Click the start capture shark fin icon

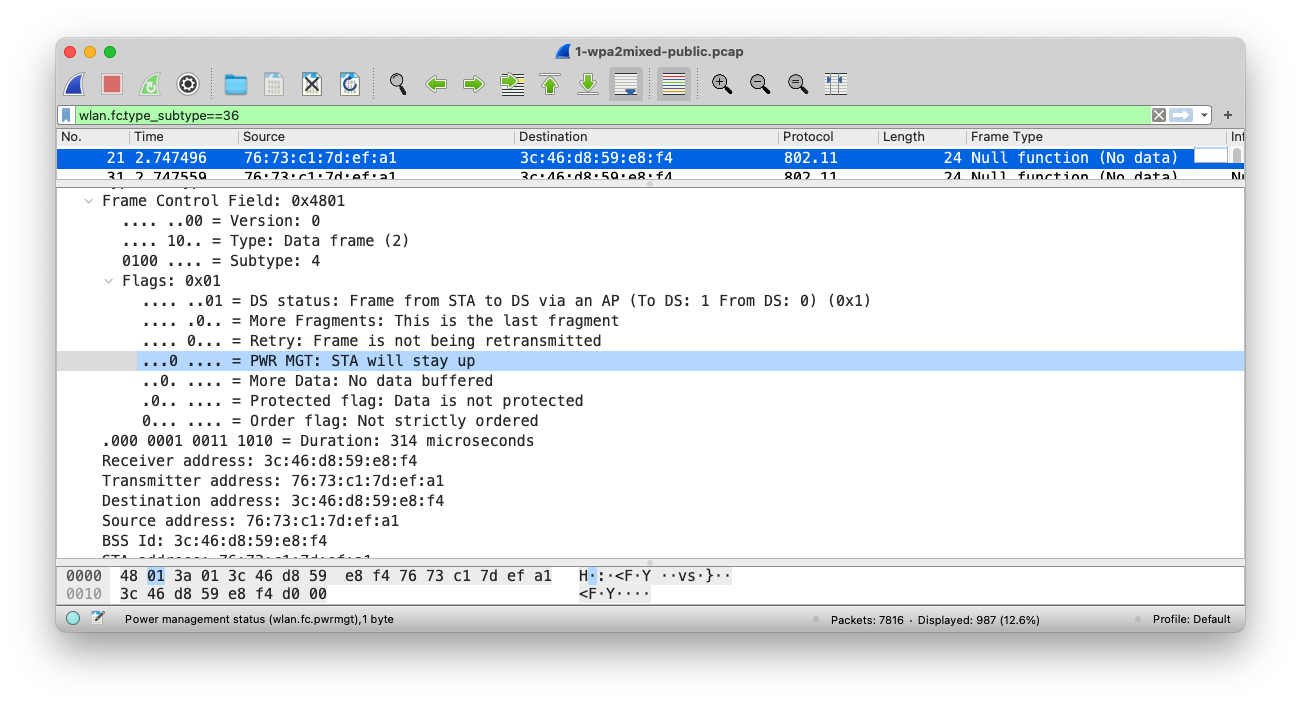[74, 84]
